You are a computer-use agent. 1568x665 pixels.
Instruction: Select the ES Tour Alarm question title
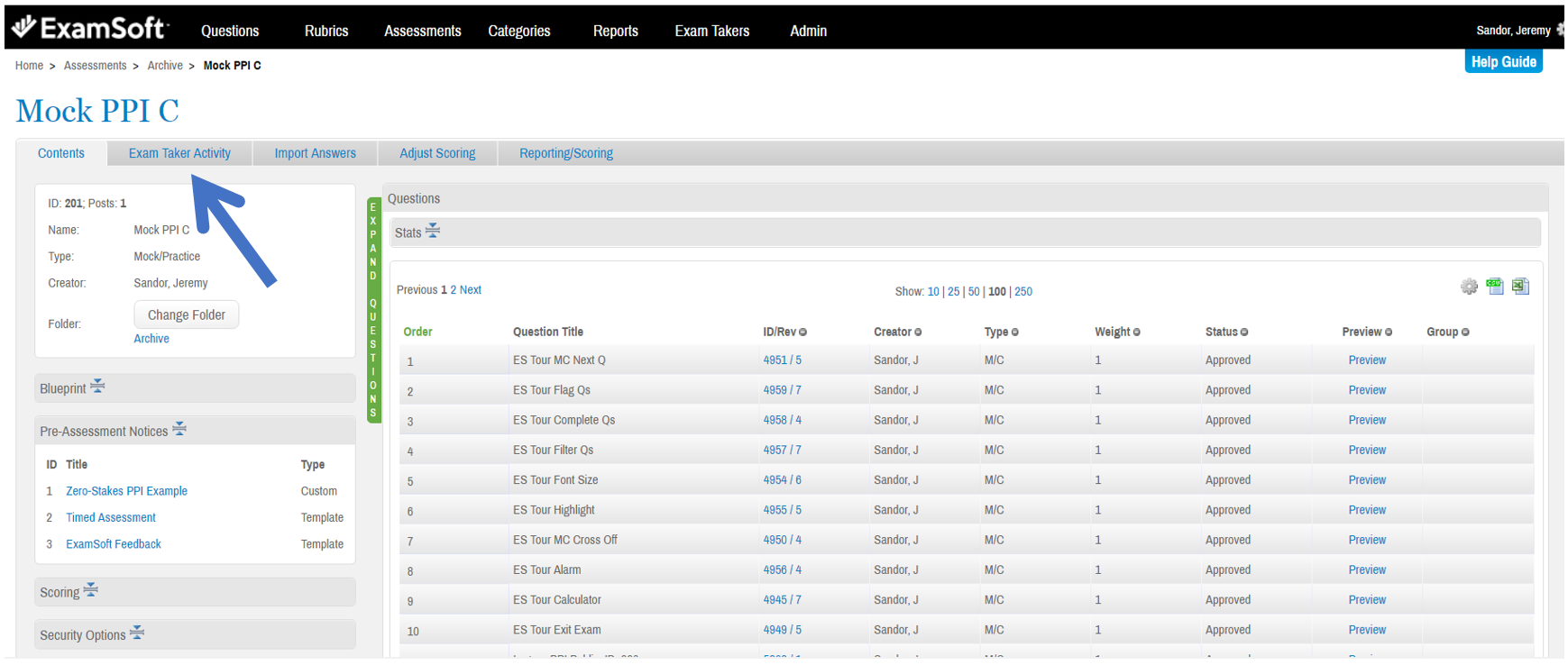coord(546,570)
